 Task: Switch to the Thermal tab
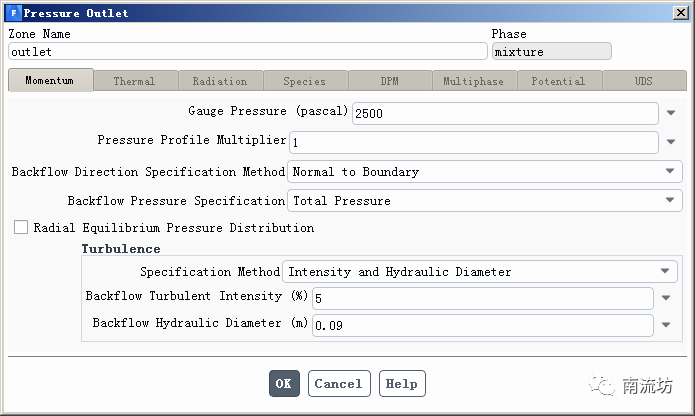(x=134, y=81)
